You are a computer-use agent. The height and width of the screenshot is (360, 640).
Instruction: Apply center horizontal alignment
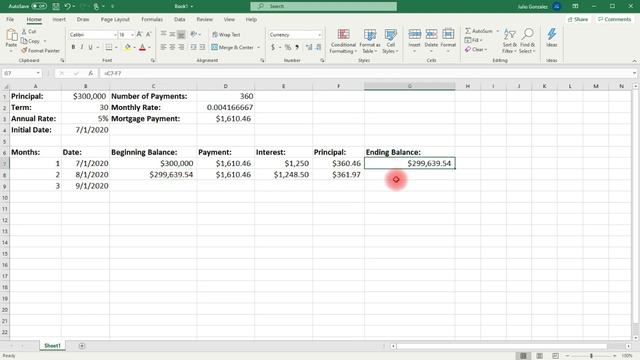coord(172,47)
